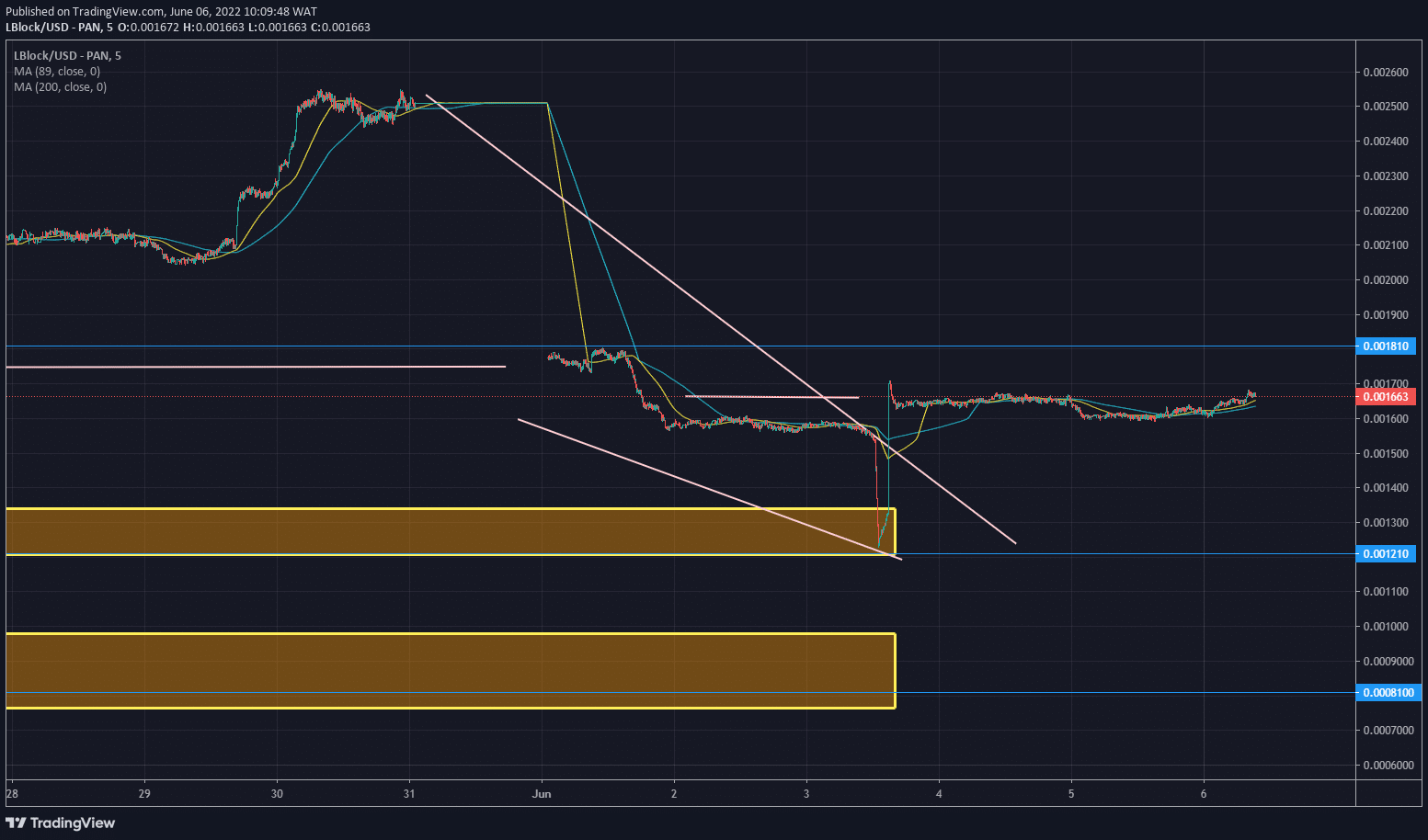Screen dimensions: 1428x840
Task: Click the 0.002500 price axis label
Action: 1385,107
